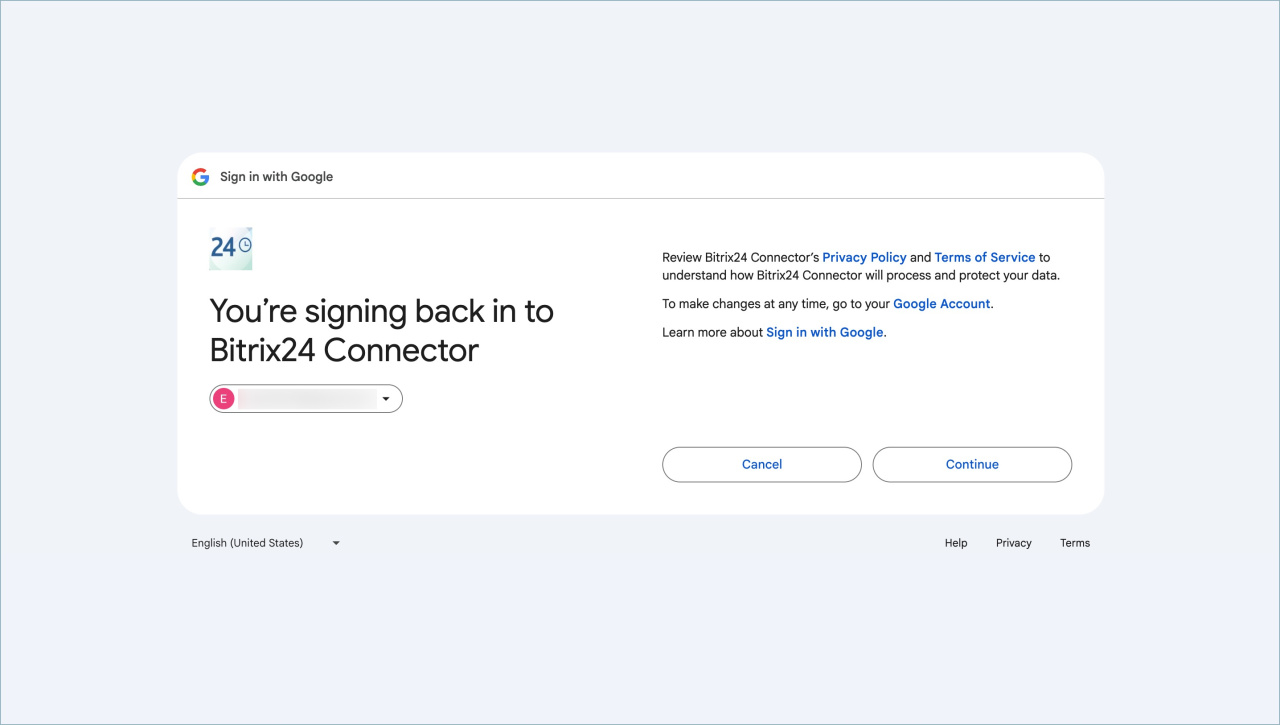
Task: Open the Terms of Service link
Action: (985, 257)
